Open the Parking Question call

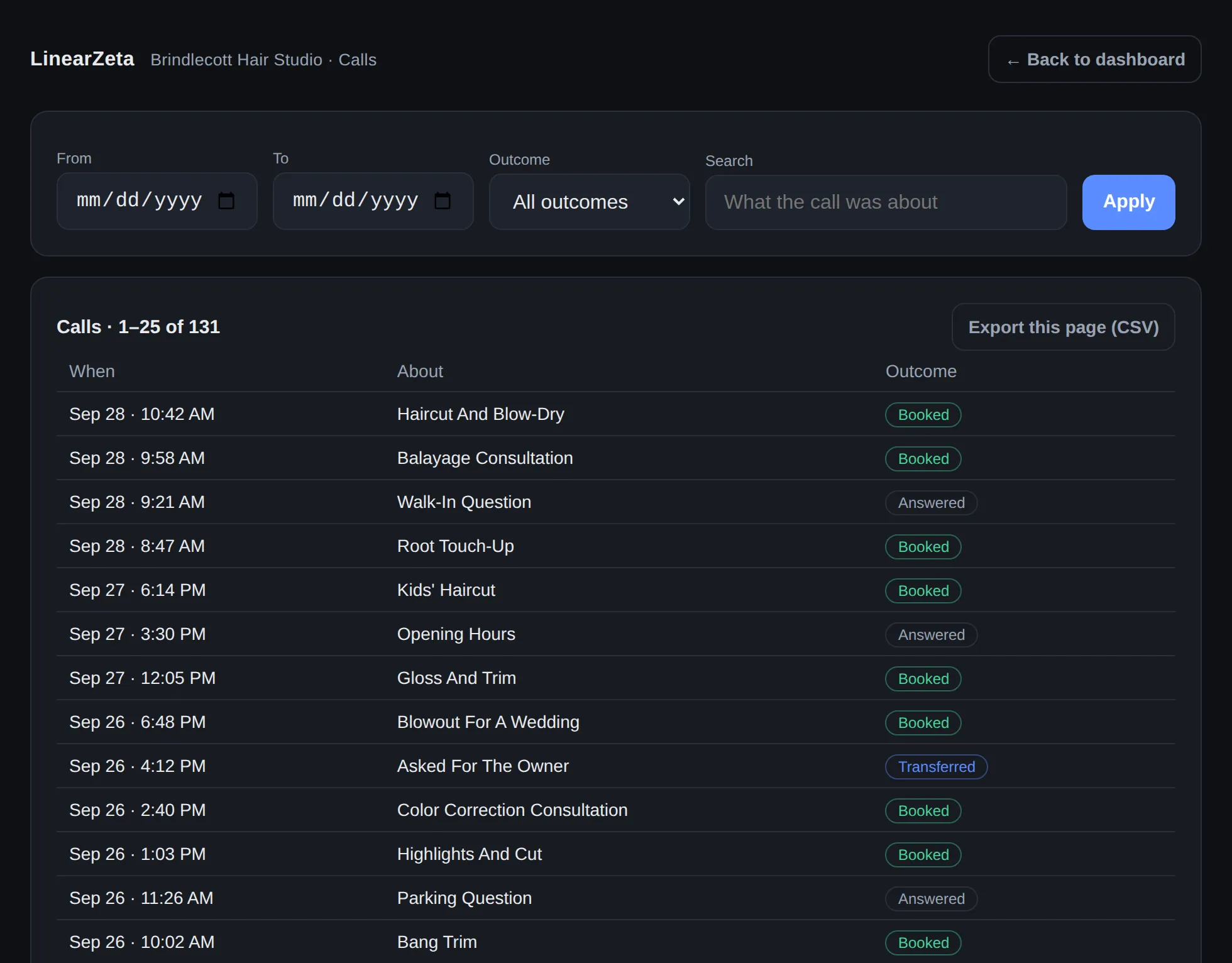[615, 898]
